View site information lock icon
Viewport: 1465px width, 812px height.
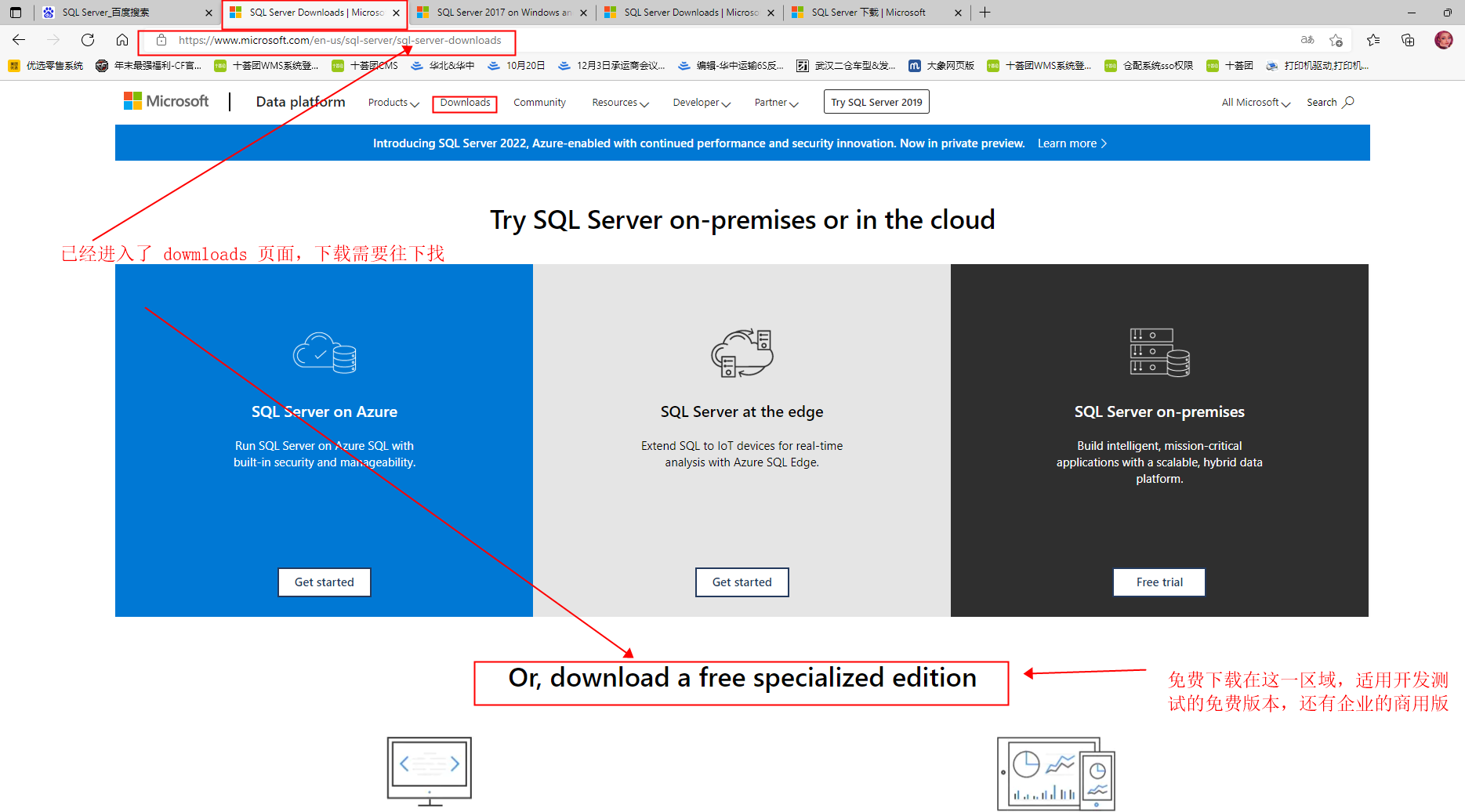point(161,40)
